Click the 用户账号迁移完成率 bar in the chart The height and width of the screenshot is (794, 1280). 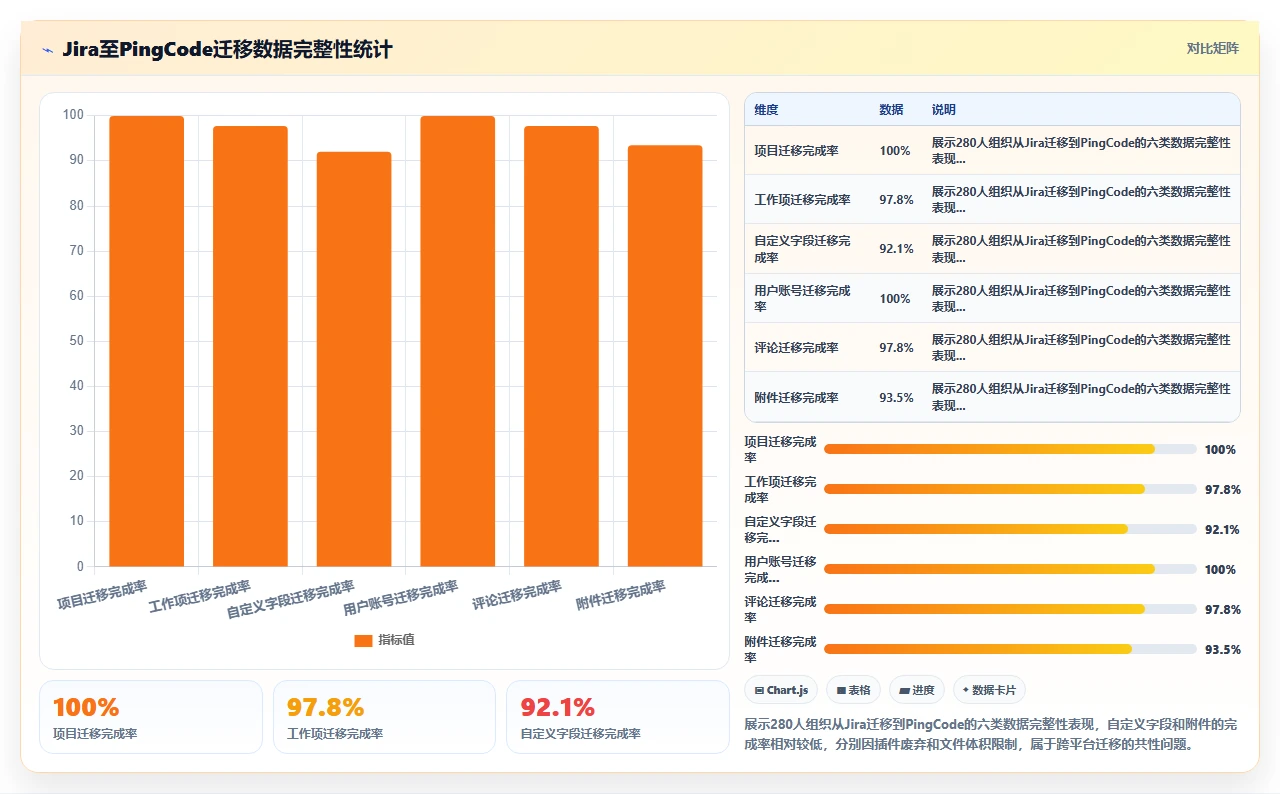pos(458,341)
